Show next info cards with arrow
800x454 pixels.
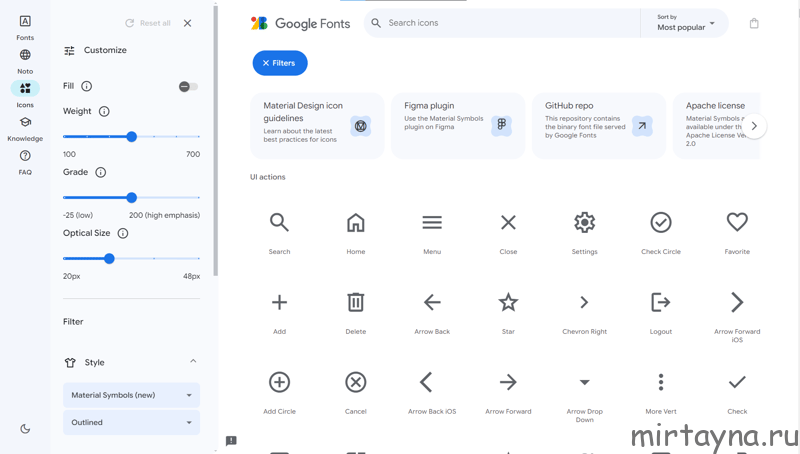pos(754,126)
